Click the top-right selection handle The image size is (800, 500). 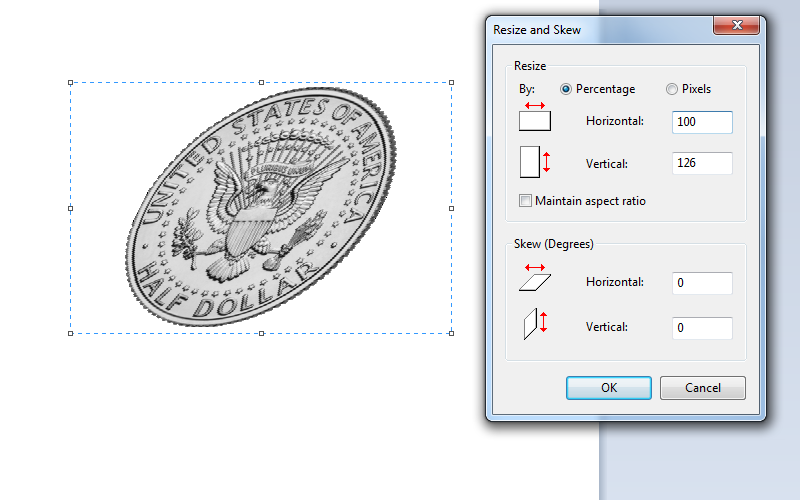(452, 83)
